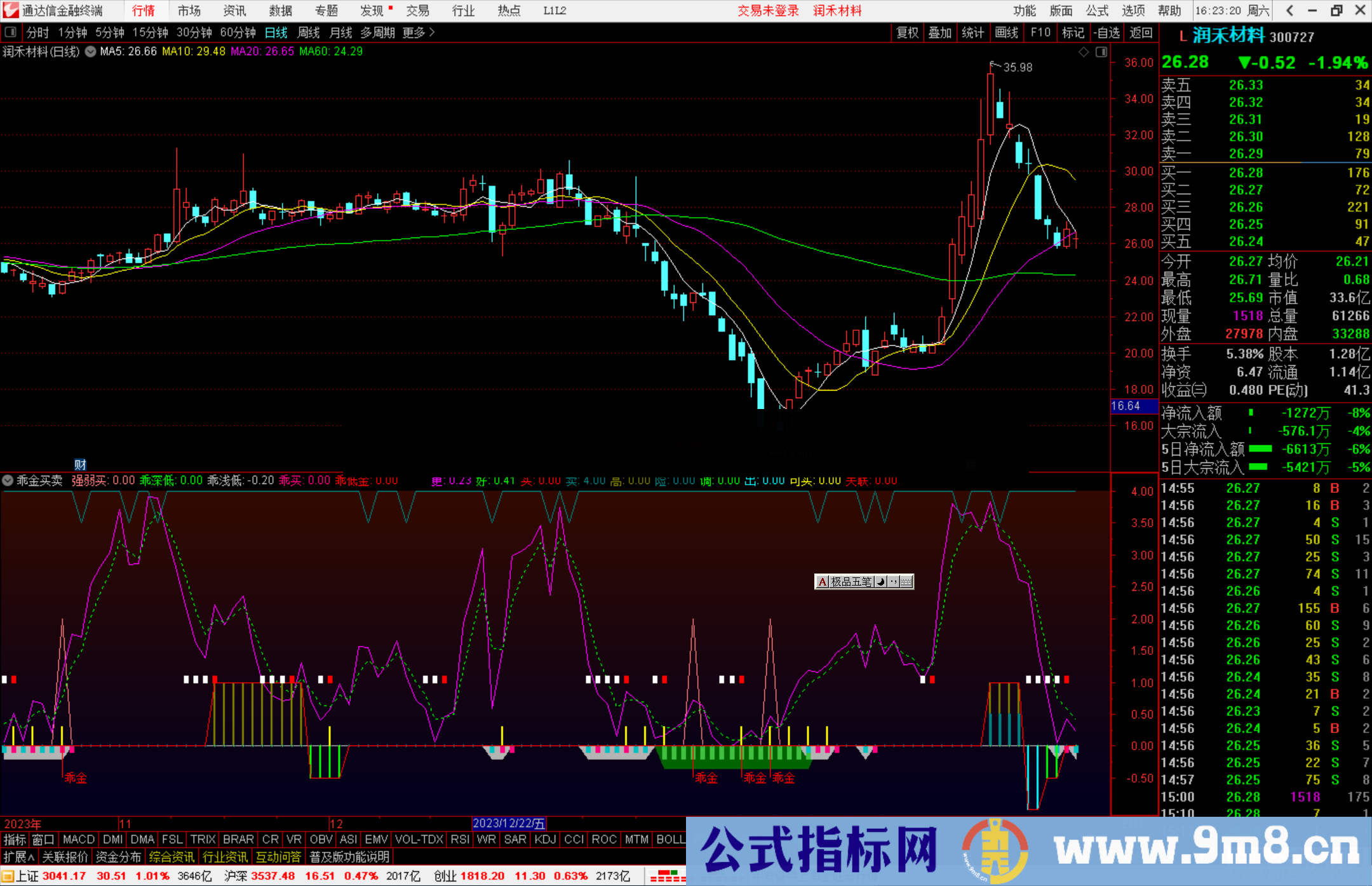Toggle the panel layout icon beside 分时
1372x886 pixels.
click(11, 32)
